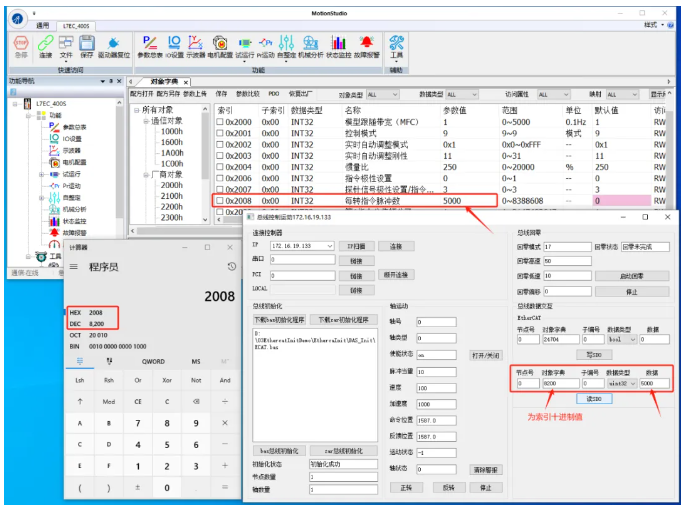Screen dimensions: 686x510
Task: Click 配方打开 in object dictionary toolbar
Action: (142, 94)
